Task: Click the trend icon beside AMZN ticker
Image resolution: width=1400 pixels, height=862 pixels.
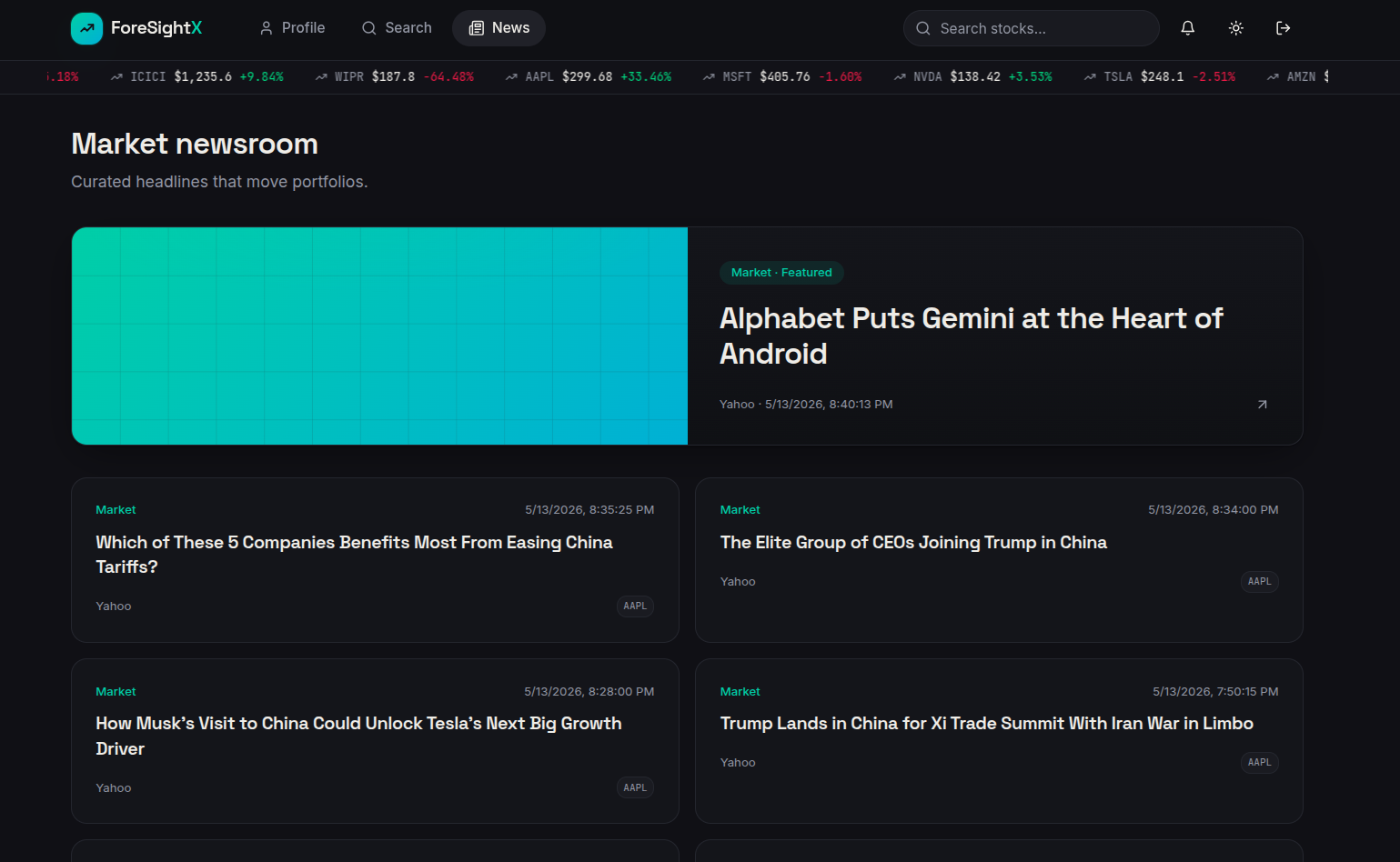Action: click(1273, 77)
